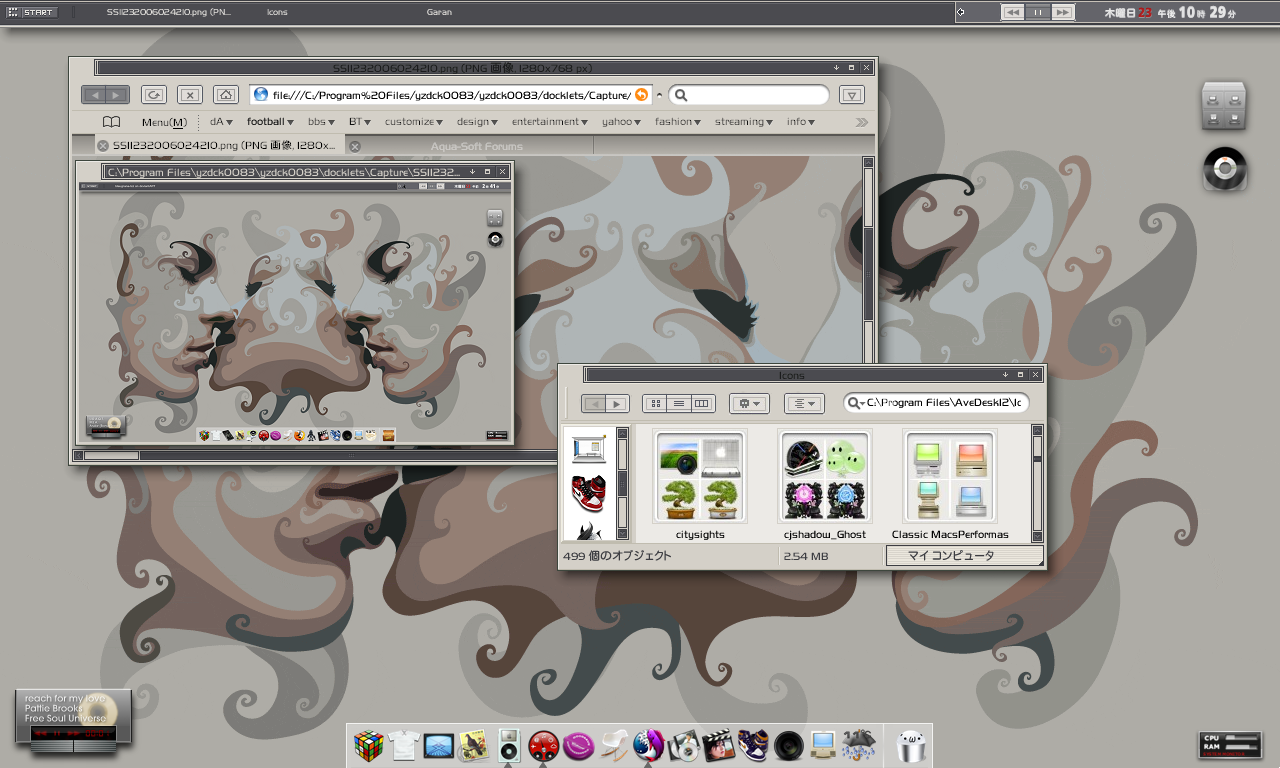This screenshot has height=768, width=1280.
Task: Open the entertainment bookmarks menu
Action: (x=550, y=122)
